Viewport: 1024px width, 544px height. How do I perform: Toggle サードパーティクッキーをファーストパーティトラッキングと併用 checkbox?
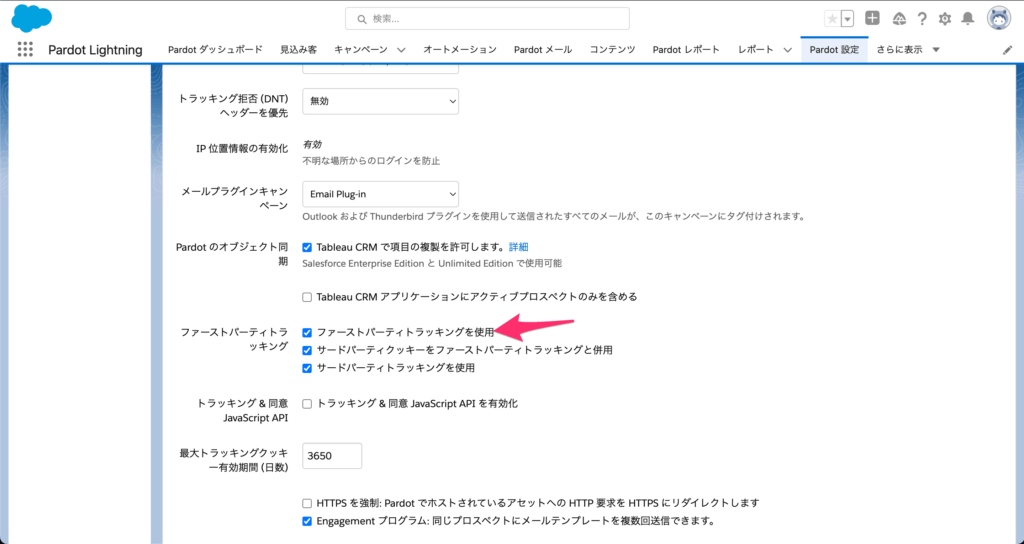[307, 351]
